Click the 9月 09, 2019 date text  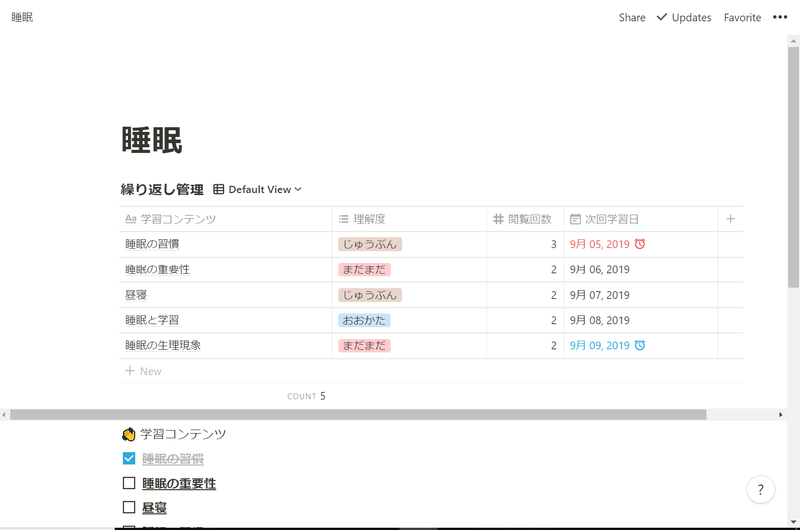coord(599,345)
